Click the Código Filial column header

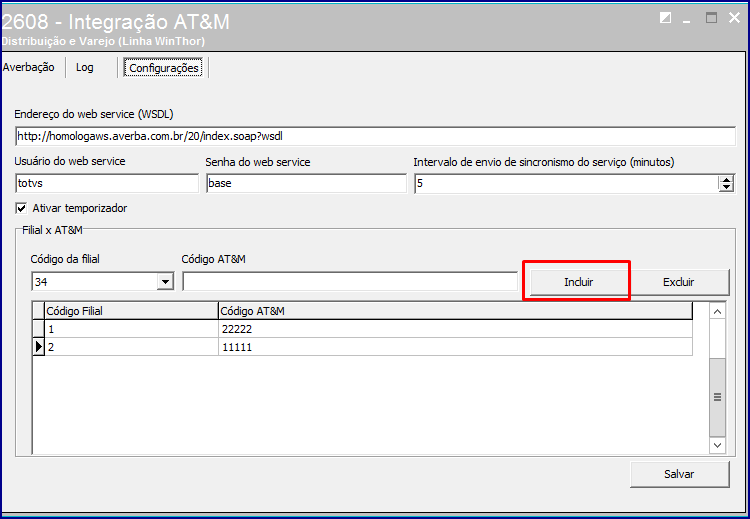pyautogui.click(x=131, y=311)
